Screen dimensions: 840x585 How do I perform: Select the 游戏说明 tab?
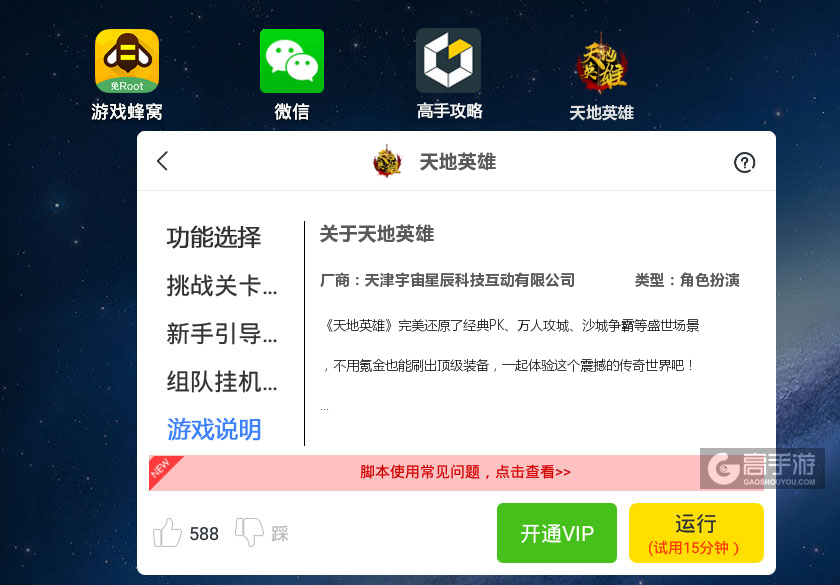tap(214, 430)
